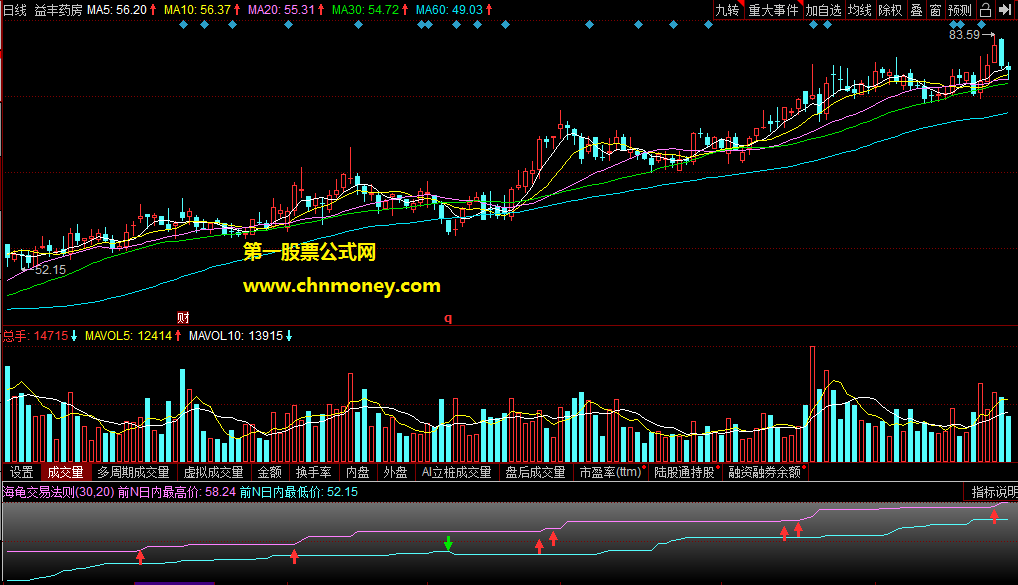Click the 益丰药房 stock name
Viewport: 1018px width, 585px height.
58,10
